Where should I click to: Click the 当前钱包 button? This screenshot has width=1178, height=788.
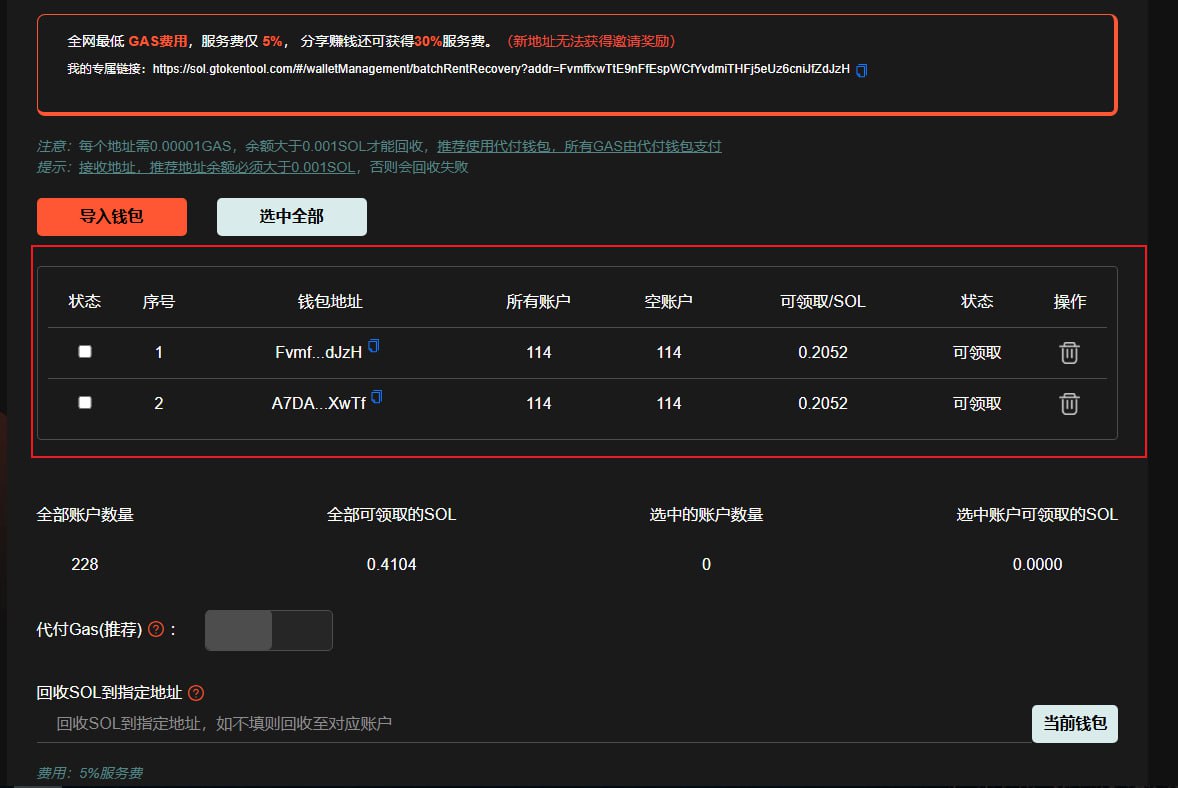[1074, 724]
